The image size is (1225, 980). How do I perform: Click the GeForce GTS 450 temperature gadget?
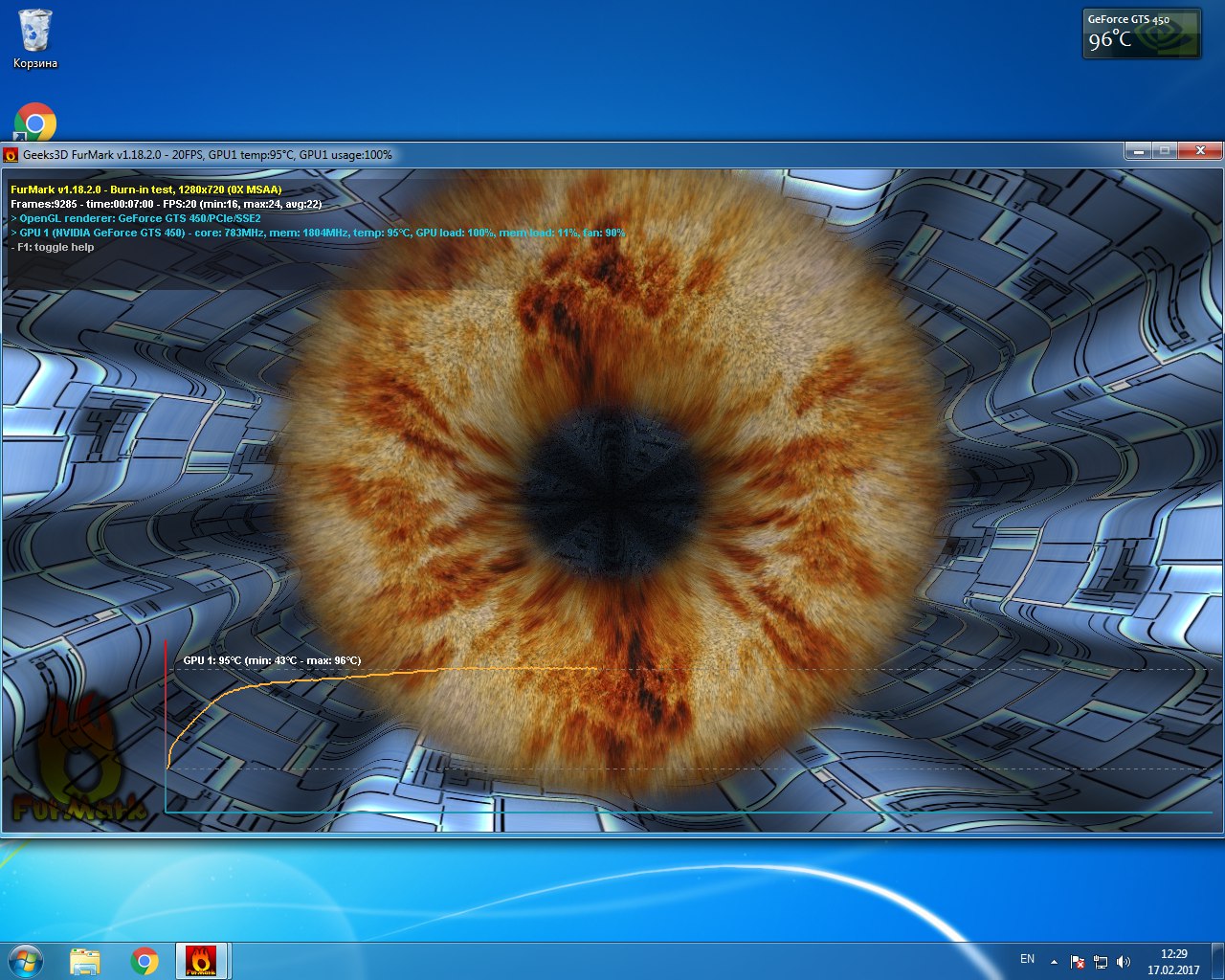[x=1141, y=33]
